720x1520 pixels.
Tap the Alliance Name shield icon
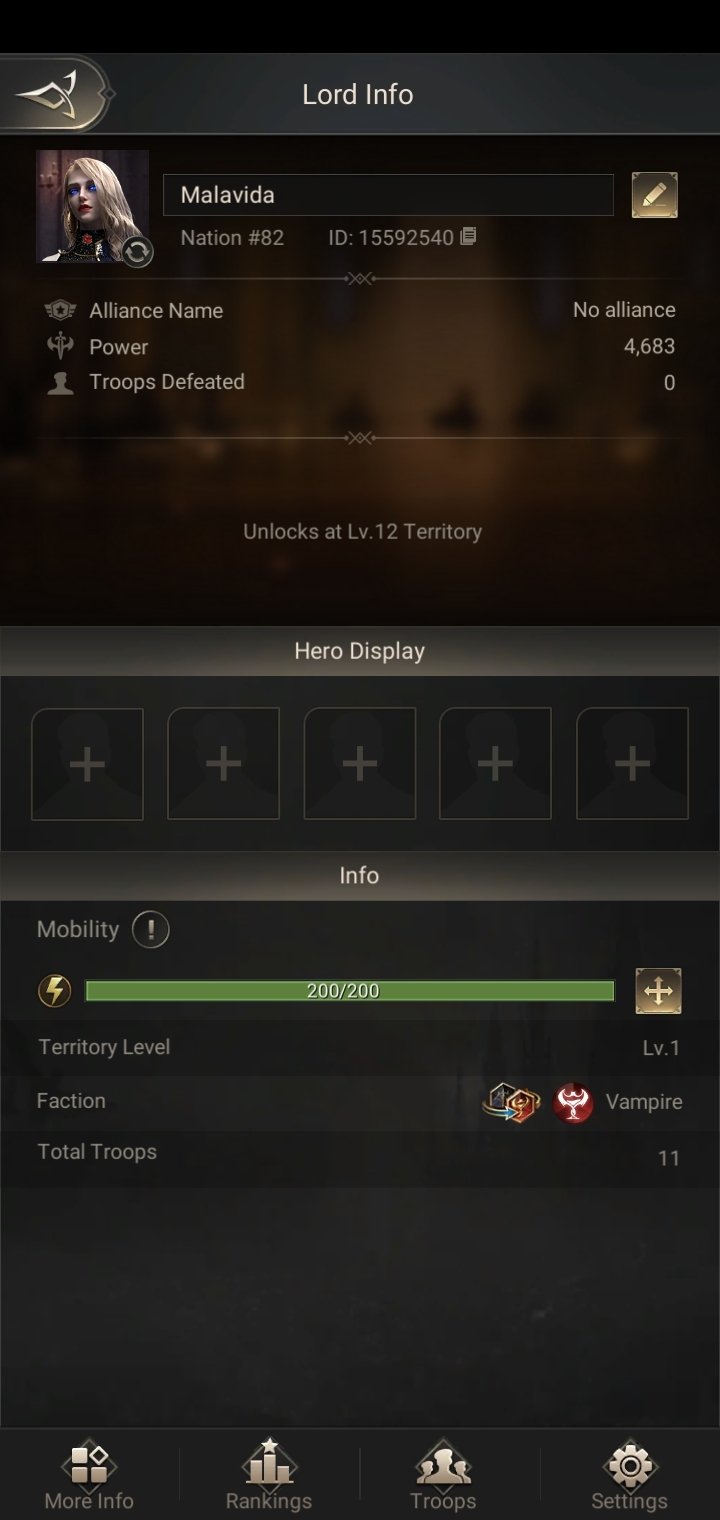(61, 310)
